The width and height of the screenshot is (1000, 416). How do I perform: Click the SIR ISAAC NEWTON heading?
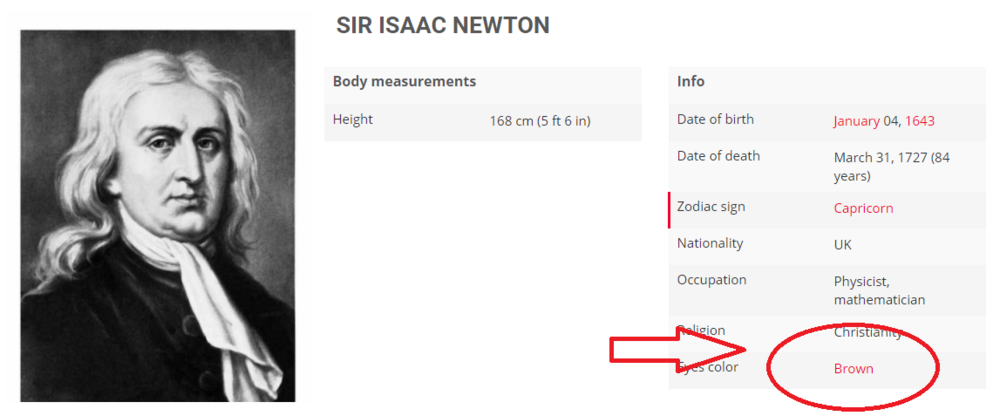point(443,26)
